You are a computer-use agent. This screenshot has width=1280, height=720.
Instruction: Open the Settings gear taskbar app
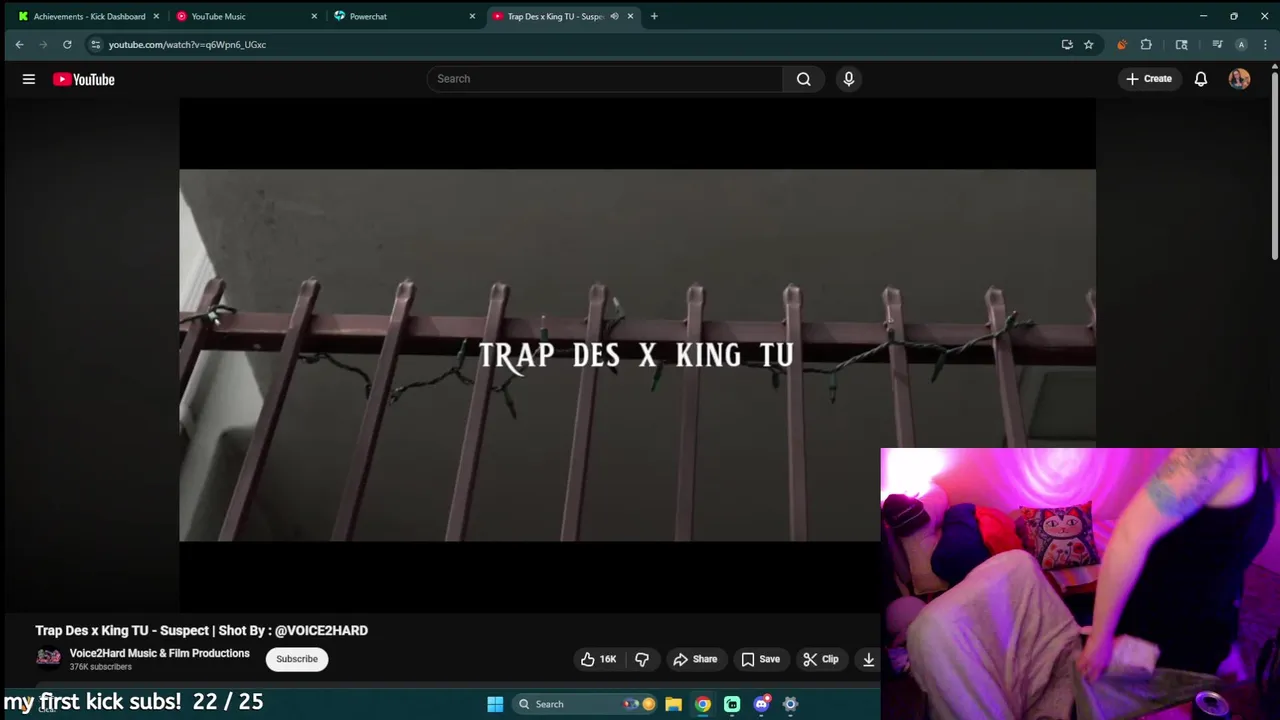pyautogui.click(x=790, y=704)
